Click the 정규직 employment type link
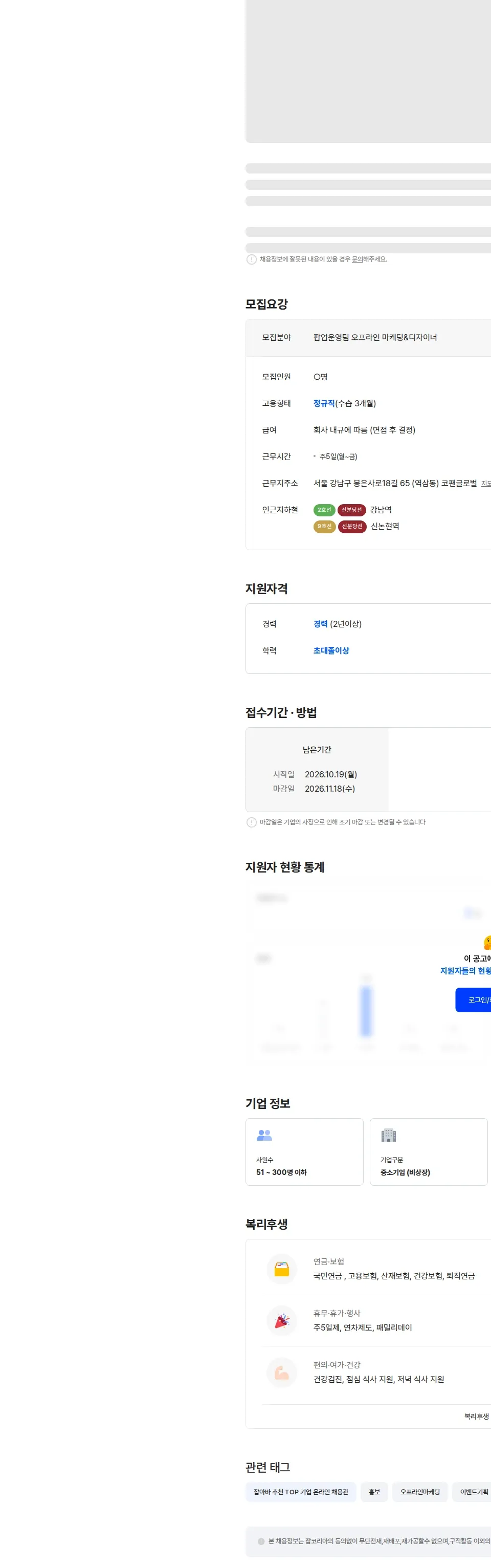The width and height of the screenshot is (491, 1568). tap(324, 404)
